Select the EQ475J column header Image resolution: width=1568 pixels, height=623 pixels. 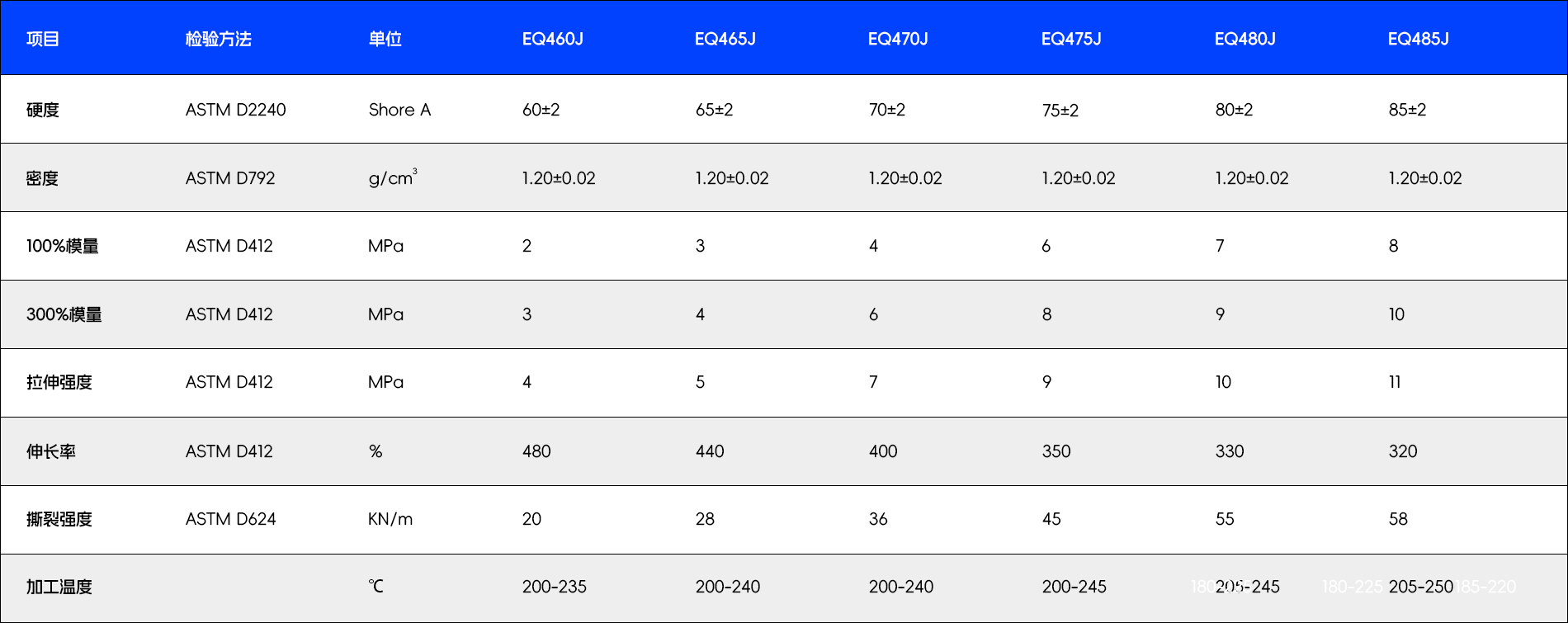[x=1071, y=39]
